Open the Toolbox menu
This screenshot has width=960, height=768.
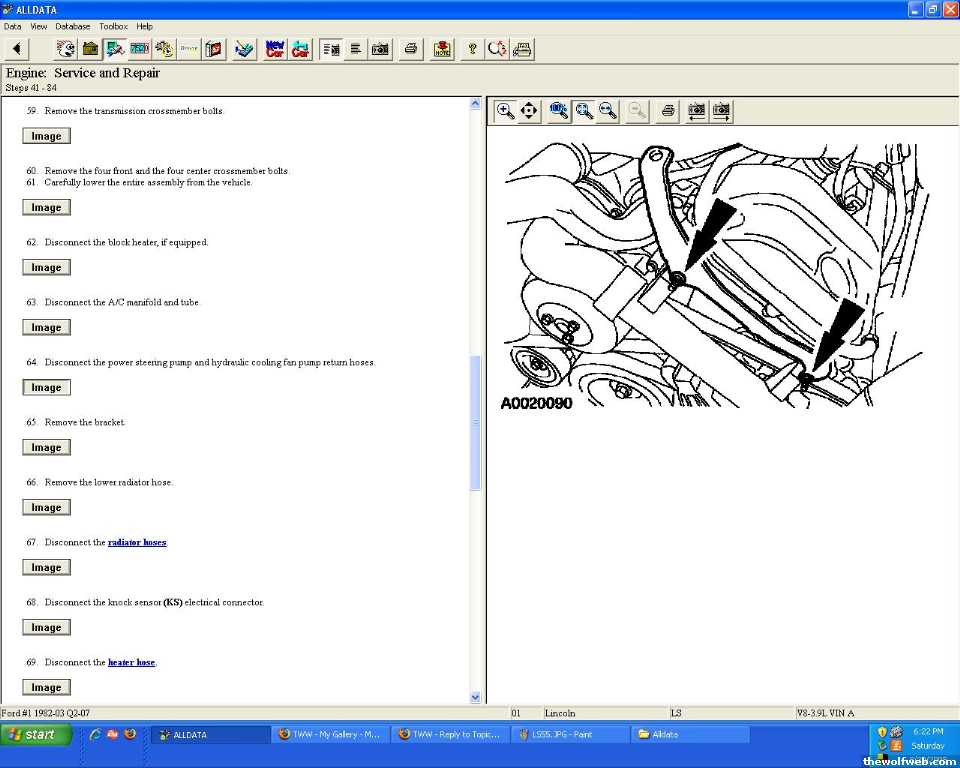113,26
